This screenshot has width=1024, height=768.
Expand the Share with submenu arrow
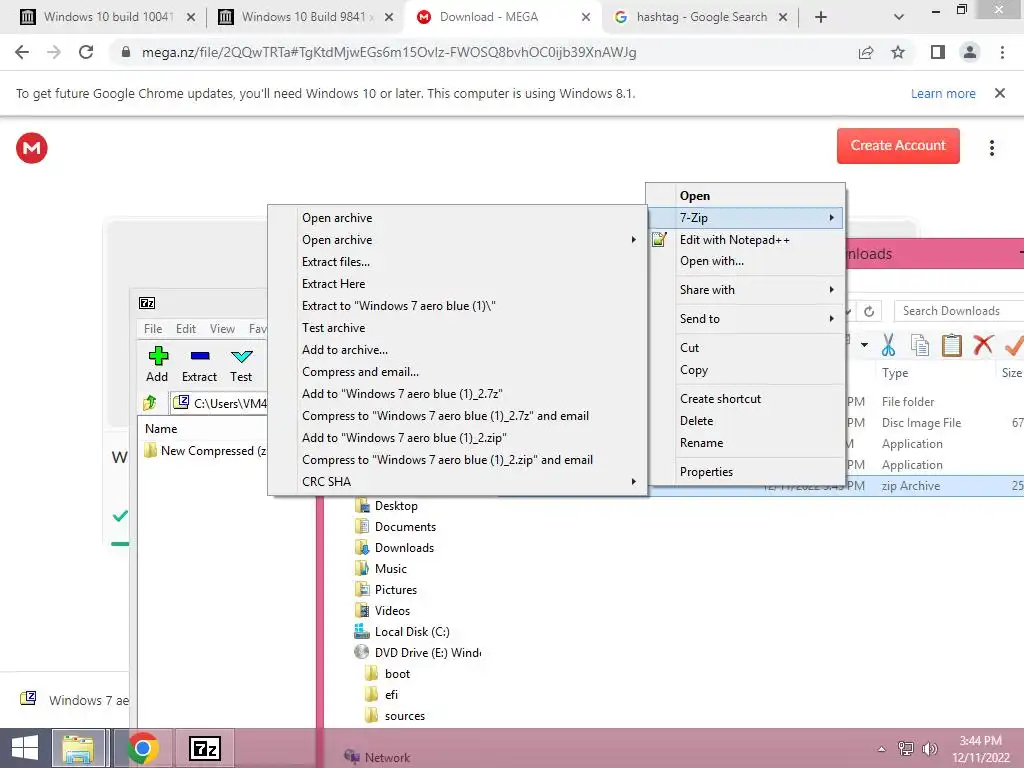pyautogui.click(x=831, y=289)
